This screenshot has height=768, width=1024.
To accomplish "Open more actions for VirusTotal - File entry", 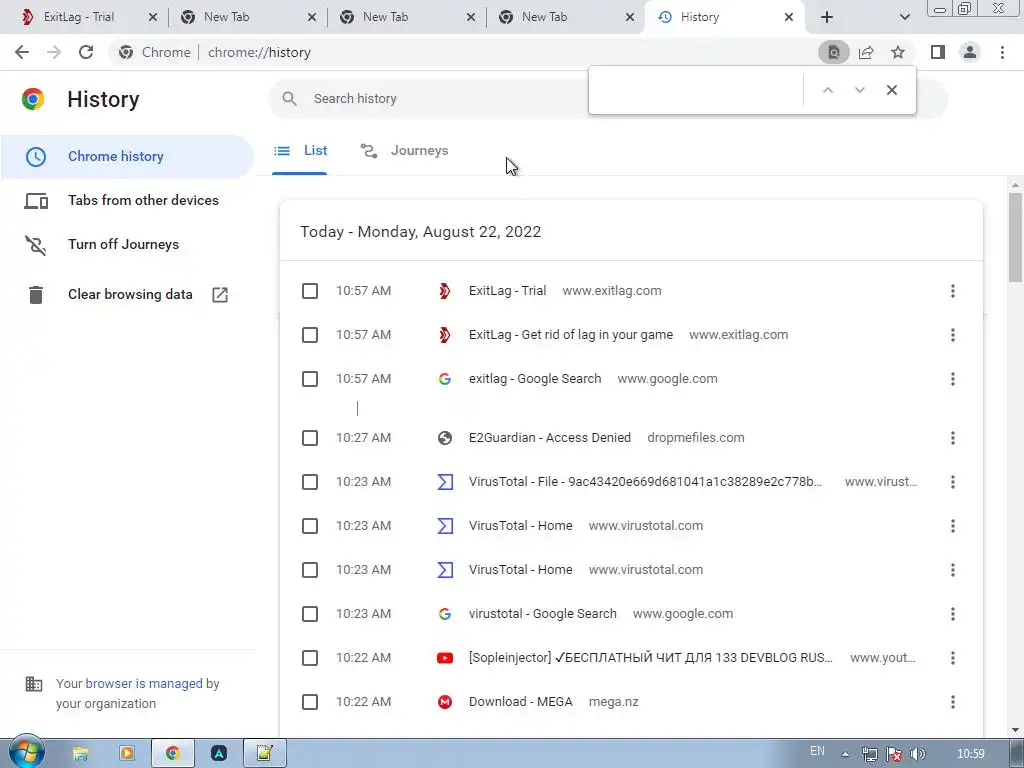I will pos(953,482).
